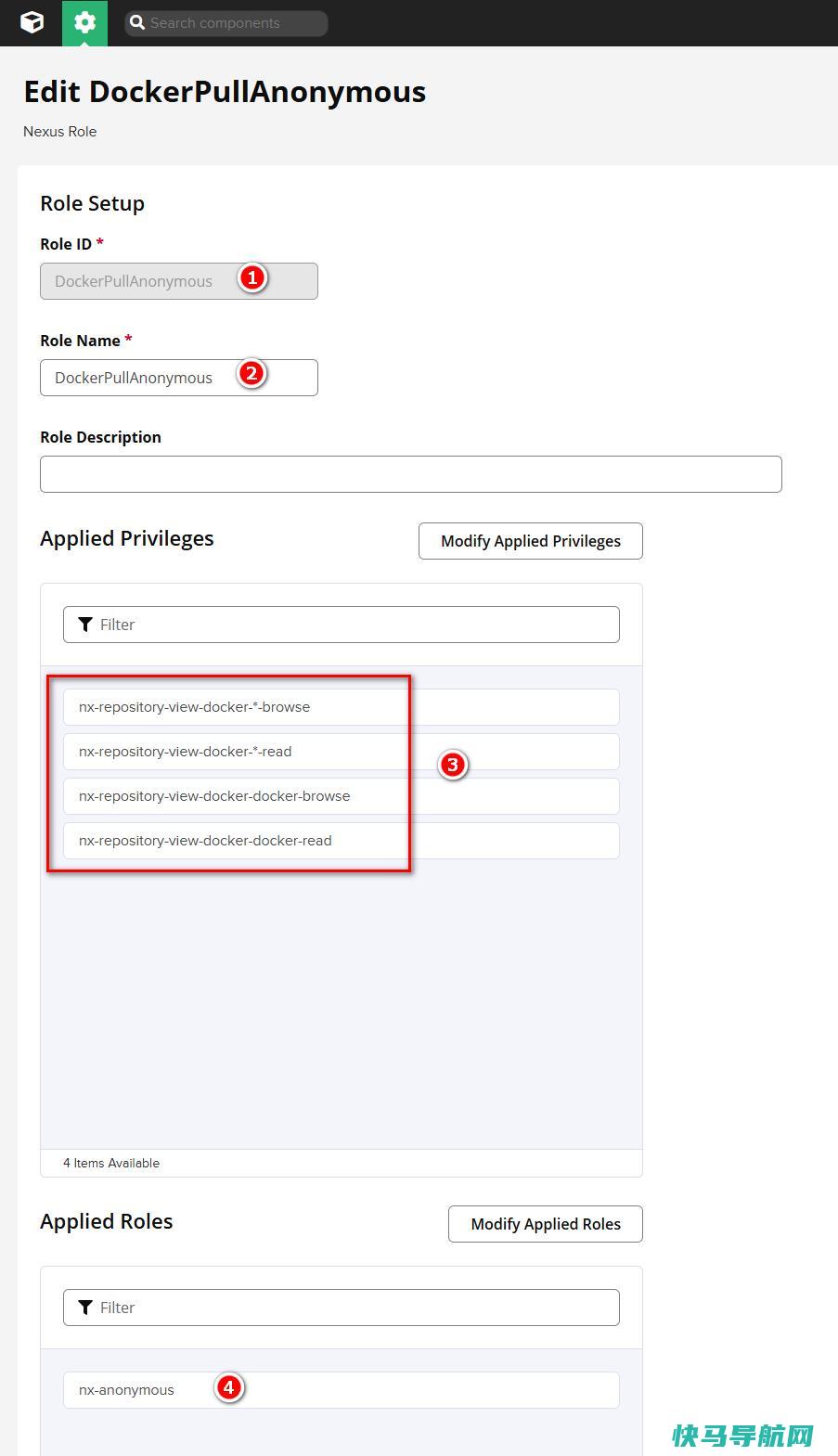
Task: Click the Role ID disabled field
Action: click(179, 281)
